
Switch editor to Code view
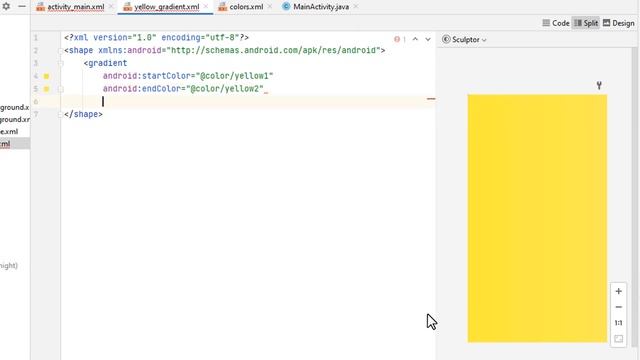click(556, 23)
